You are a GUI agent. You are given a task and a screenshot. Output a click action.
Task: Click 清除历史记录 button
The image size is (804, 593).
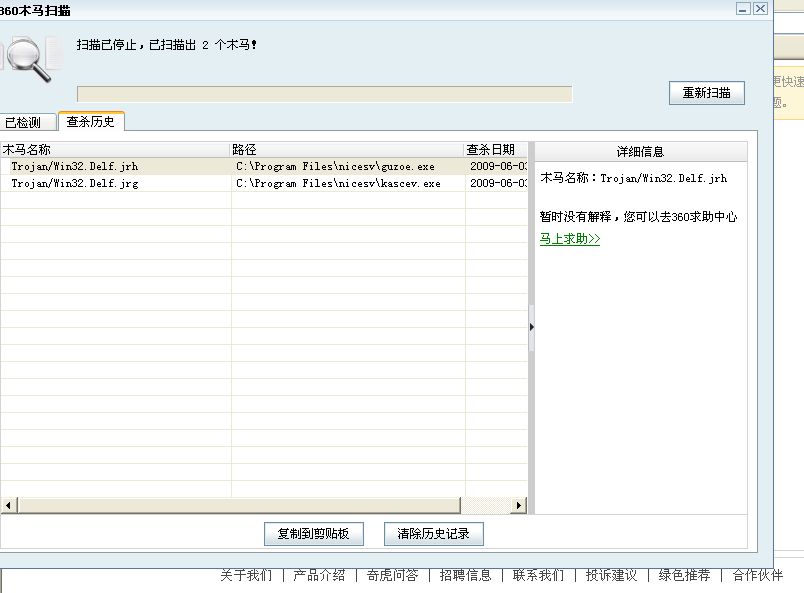(433, 534)
